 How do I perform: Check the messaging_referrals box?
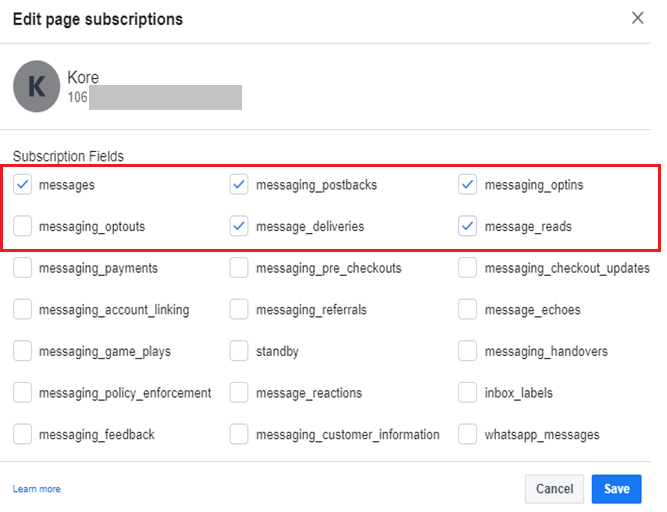pos(239,310)
